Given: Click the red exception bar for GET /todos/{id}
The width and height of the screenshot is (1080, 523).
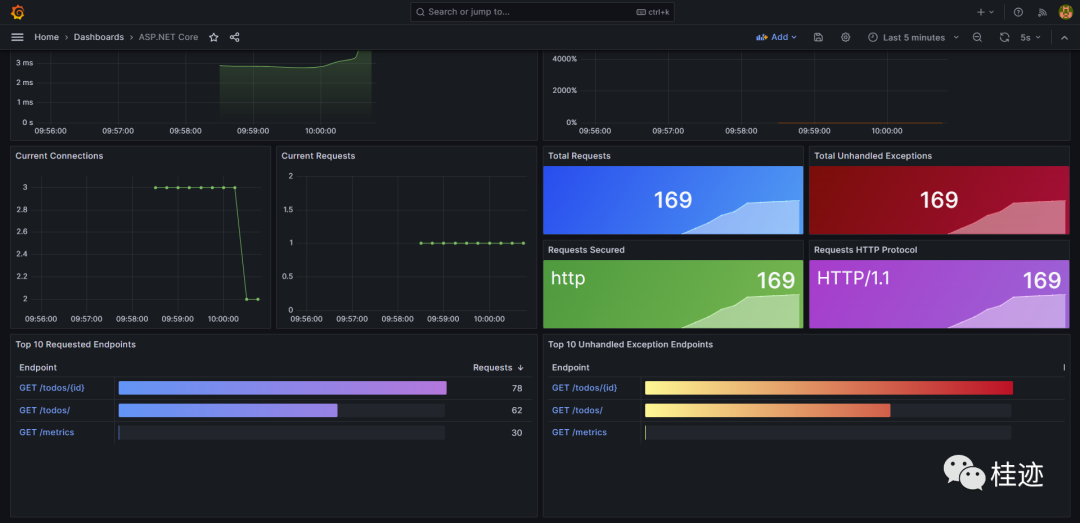Looking at the screenshot, I should point(829,388).
